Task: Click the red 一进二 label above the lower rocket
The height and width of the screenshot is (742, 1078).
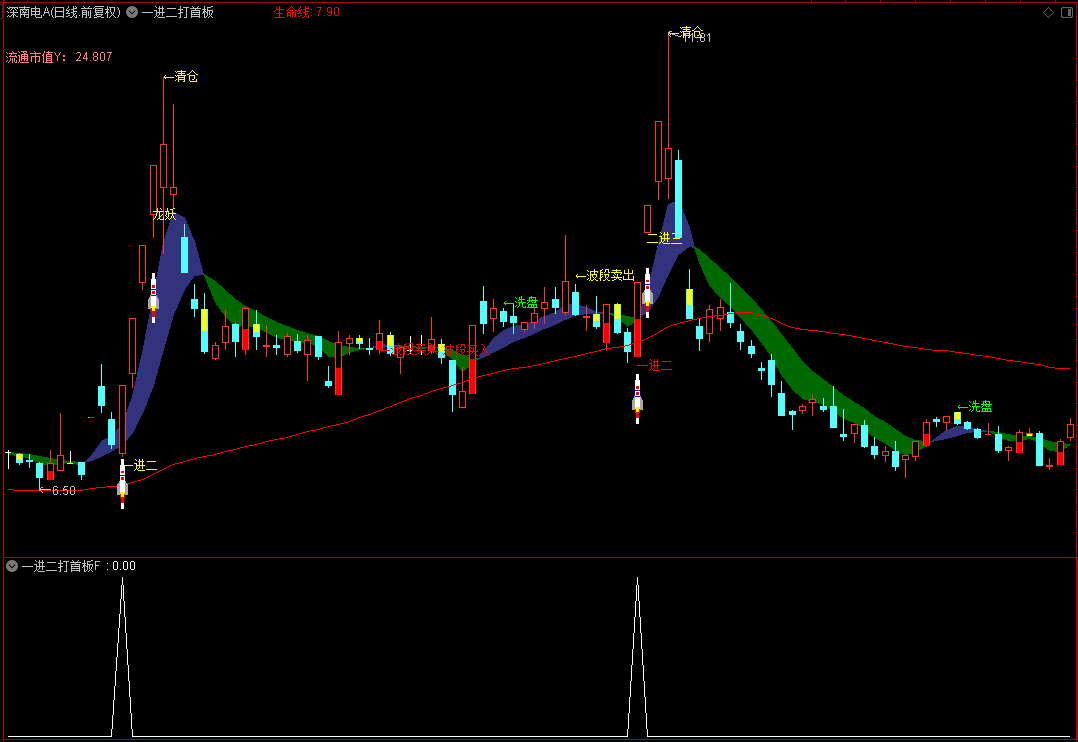Action: point(655,365)
